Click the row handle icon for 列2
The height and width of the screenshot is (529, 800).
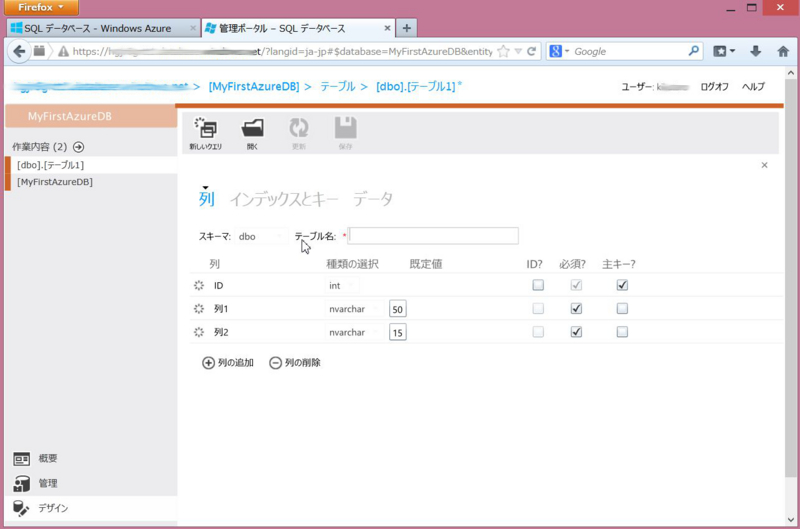(x=199, y=332)
